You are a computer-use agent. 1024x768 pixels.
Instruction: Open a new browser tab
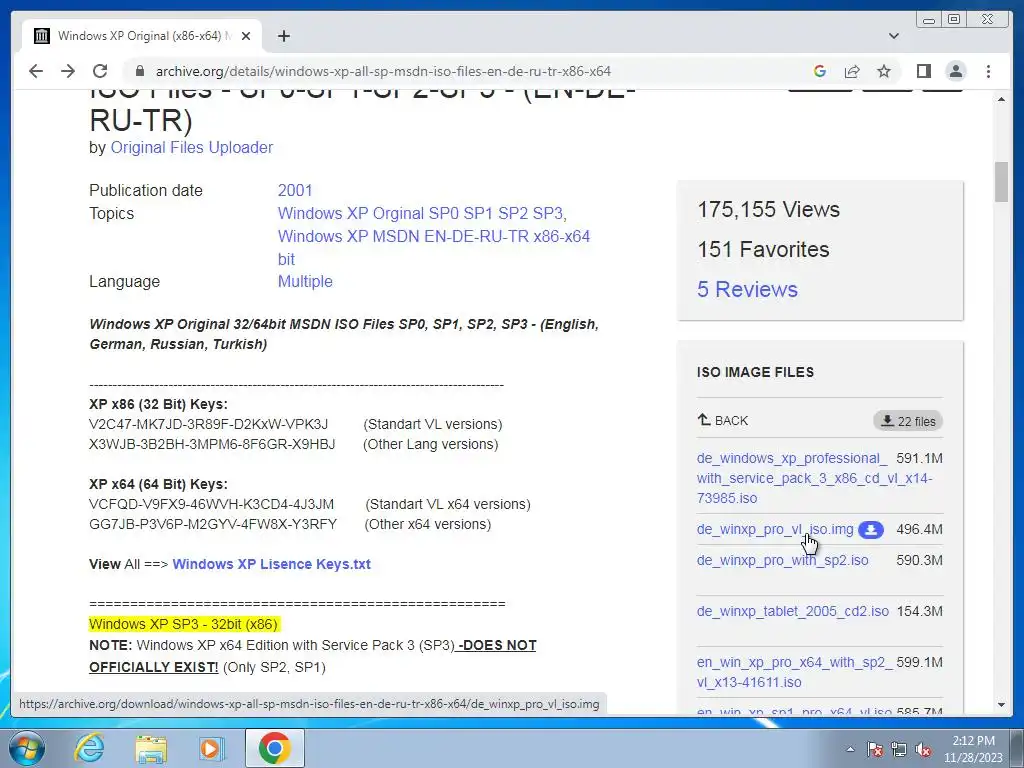tap(283, 36)
